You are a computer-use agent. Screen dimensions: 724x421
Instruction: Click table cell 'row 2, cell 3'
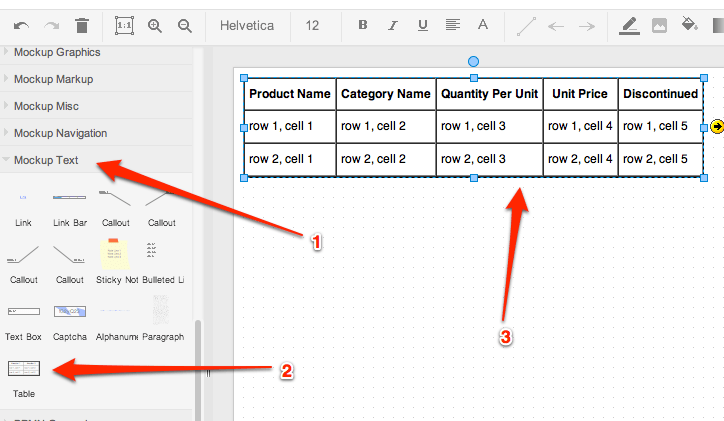[x=489, y=159]
